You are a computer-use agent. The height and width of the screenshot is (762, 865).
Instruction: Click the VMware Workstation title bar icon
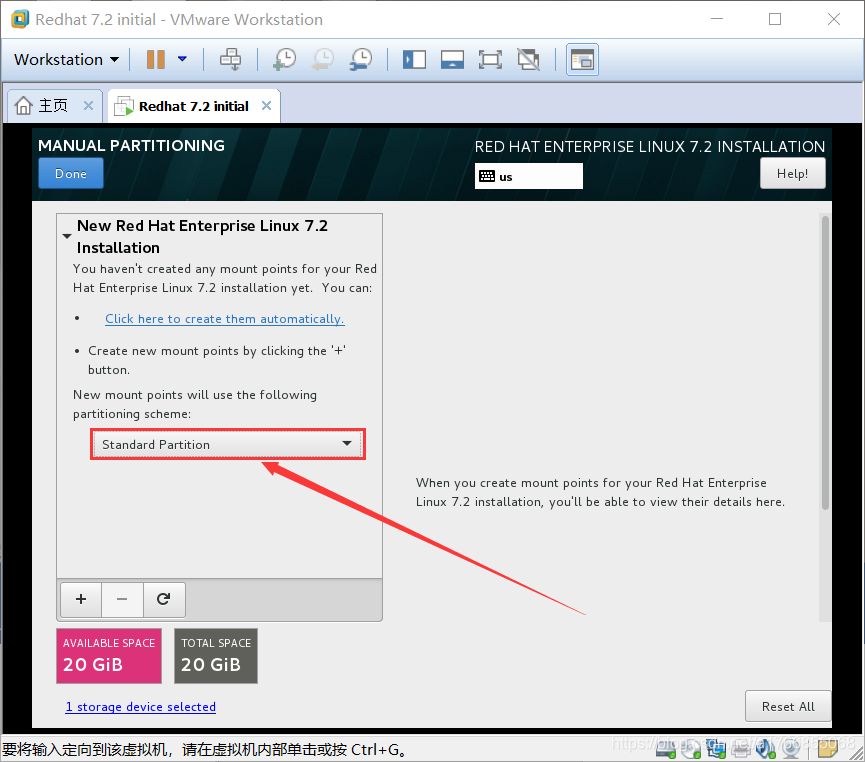pos(20,19)
